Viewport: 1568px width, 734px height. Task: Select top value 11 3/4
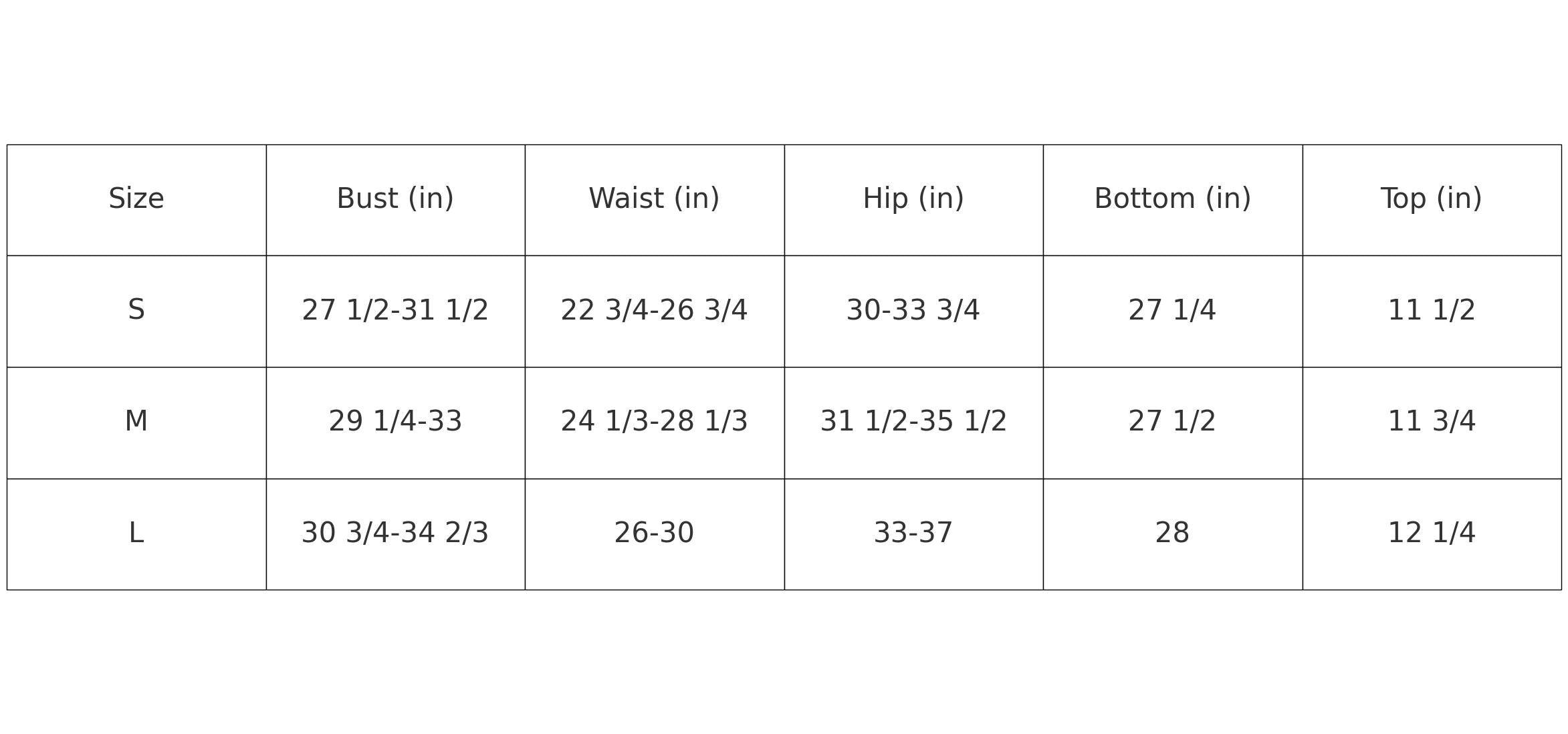click(1432, 422)
